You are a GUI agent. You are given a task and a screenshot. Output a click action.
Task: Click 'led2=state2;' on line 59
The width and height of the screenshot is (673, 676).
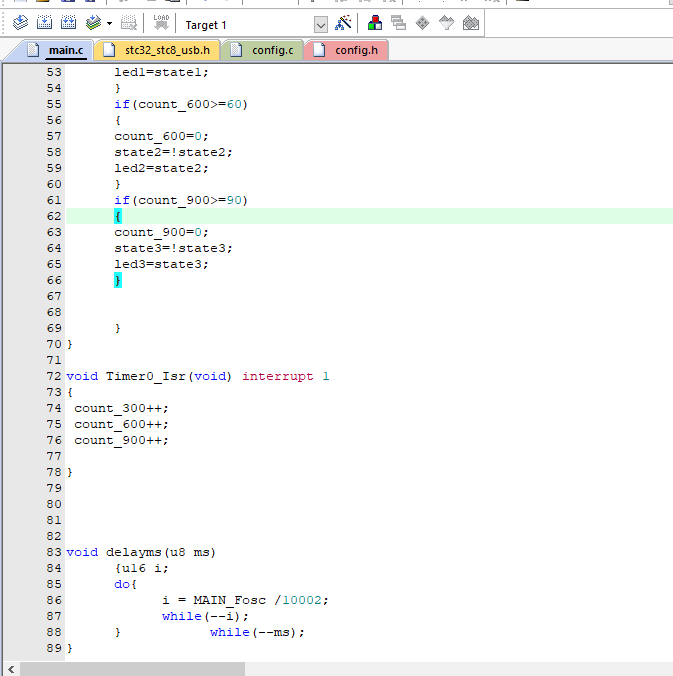[161, 168]
